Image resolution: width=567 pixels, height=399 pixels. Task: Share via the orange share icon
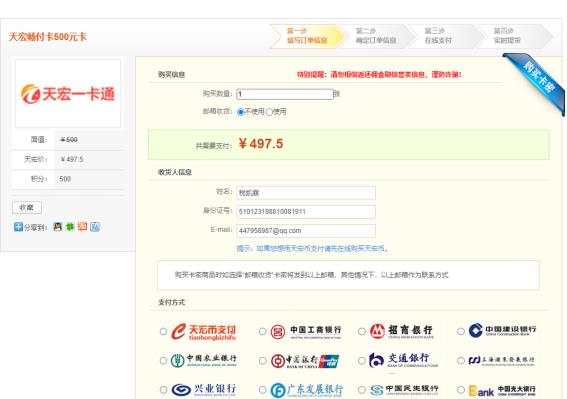click(x=82, y=227)
